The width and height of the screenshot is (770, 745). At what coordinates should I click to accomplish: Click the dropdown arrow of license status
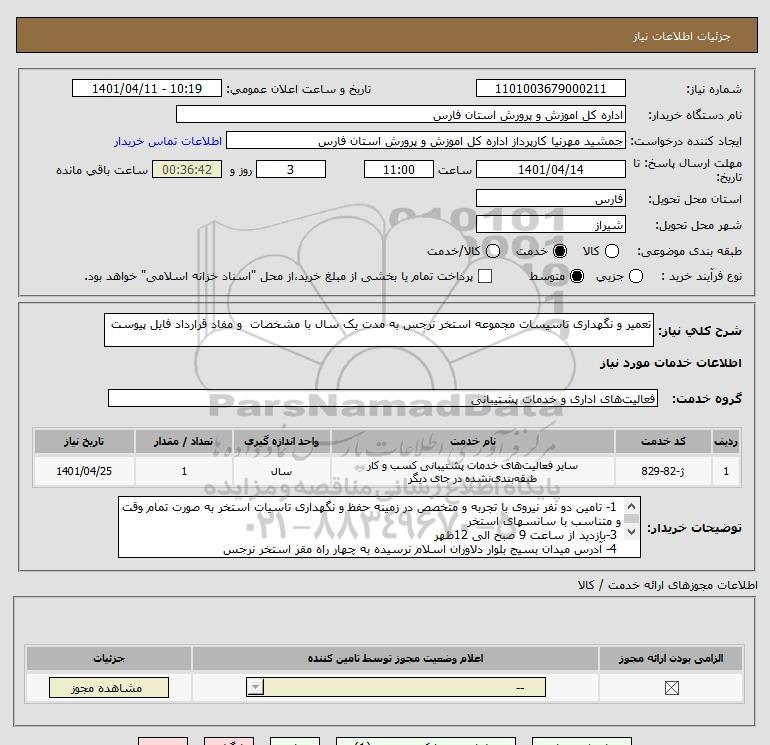click(255, 688)
